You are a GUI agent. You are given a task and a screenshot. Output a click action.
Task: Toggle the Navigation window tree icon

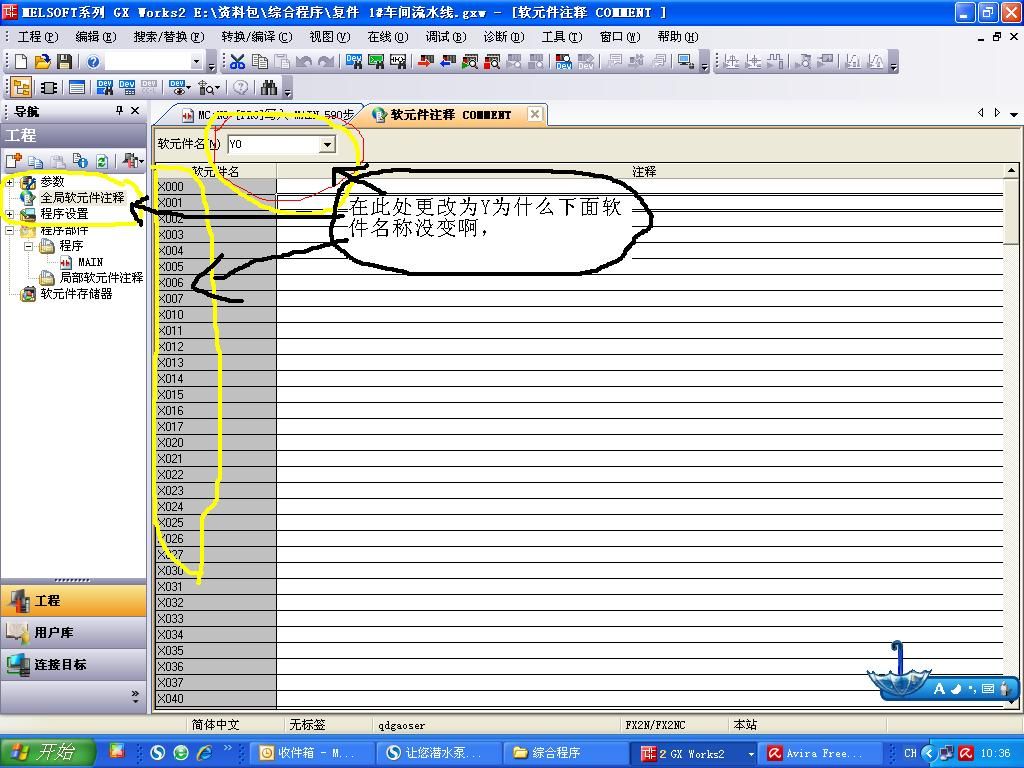coord(22,87)
